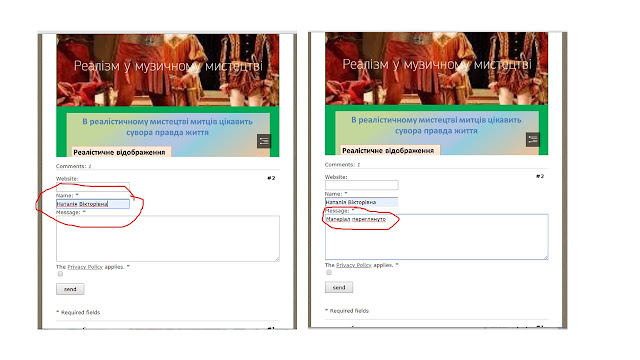
Task: Click the comment number #2 in left screenshot
Action: pos(271,178)
